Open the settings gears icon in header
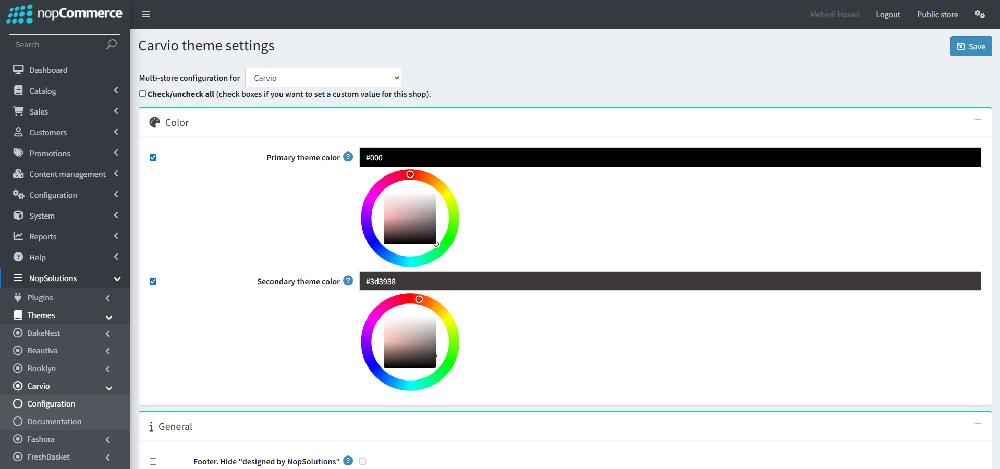Screen dimensions: 1000x469 coord(979,14)
